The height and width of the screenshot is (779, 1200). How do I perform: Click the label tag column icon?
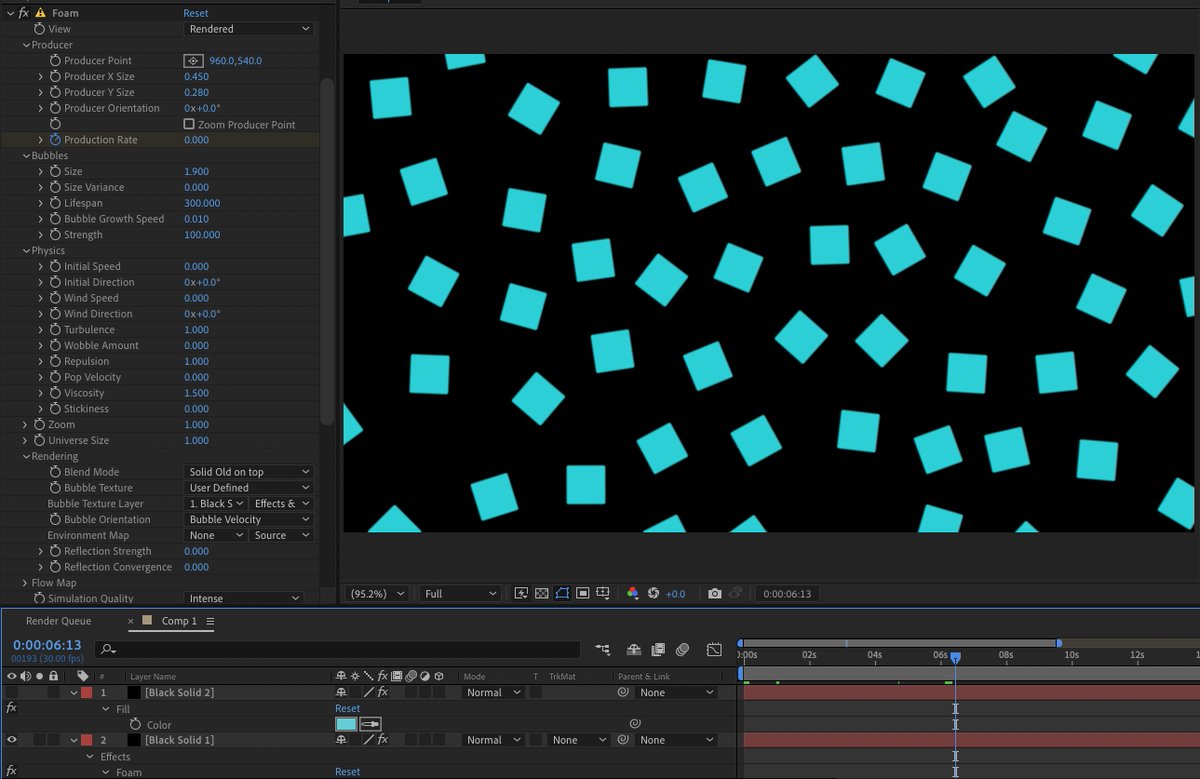click(83, 676)
